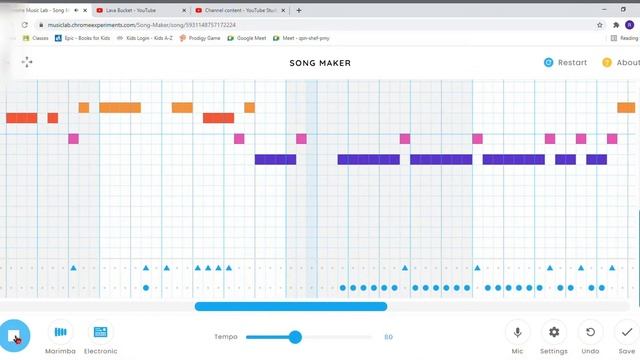Click the Restart icon button

tap(548, 62)
